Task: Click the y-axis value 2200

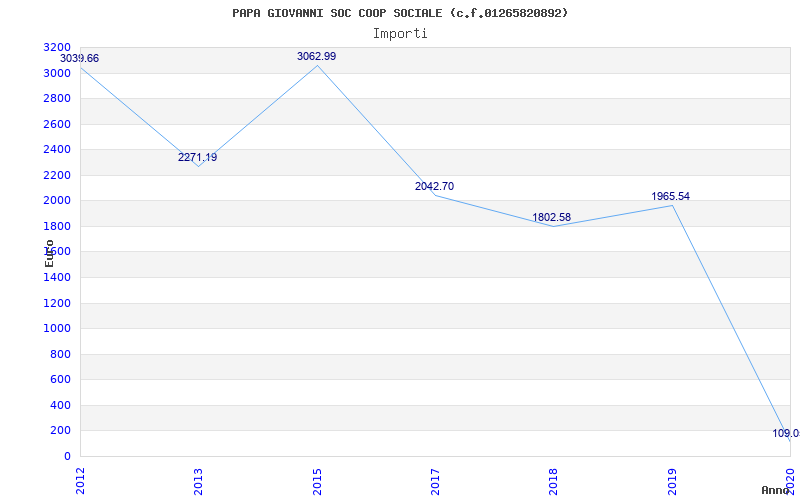Action: tap(58, 176)
